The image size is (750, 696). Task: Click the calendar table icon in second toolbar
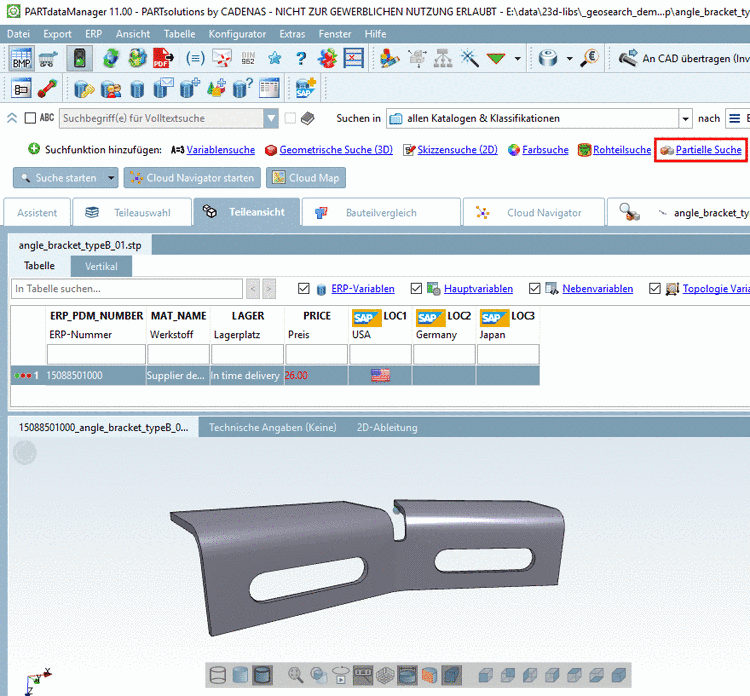coord(269,88)
